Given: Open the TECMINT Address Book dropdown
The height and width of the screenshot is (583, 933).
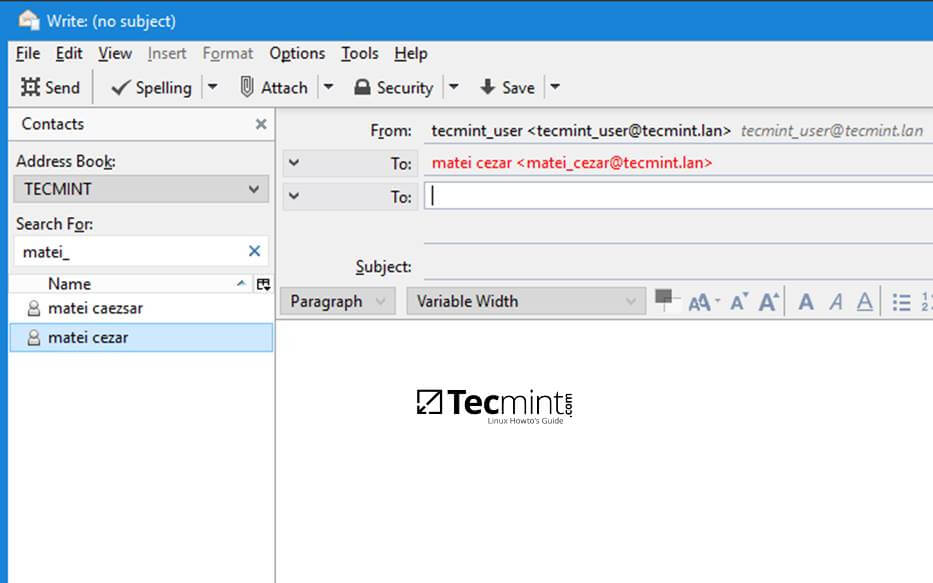Looking at the screenshot, I should click(x=140, y=188).
